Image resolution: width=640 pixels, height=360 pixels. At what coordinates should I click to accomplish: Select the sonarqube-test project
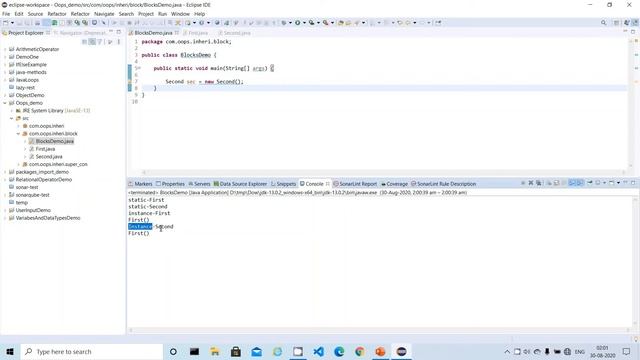[32, 195]
